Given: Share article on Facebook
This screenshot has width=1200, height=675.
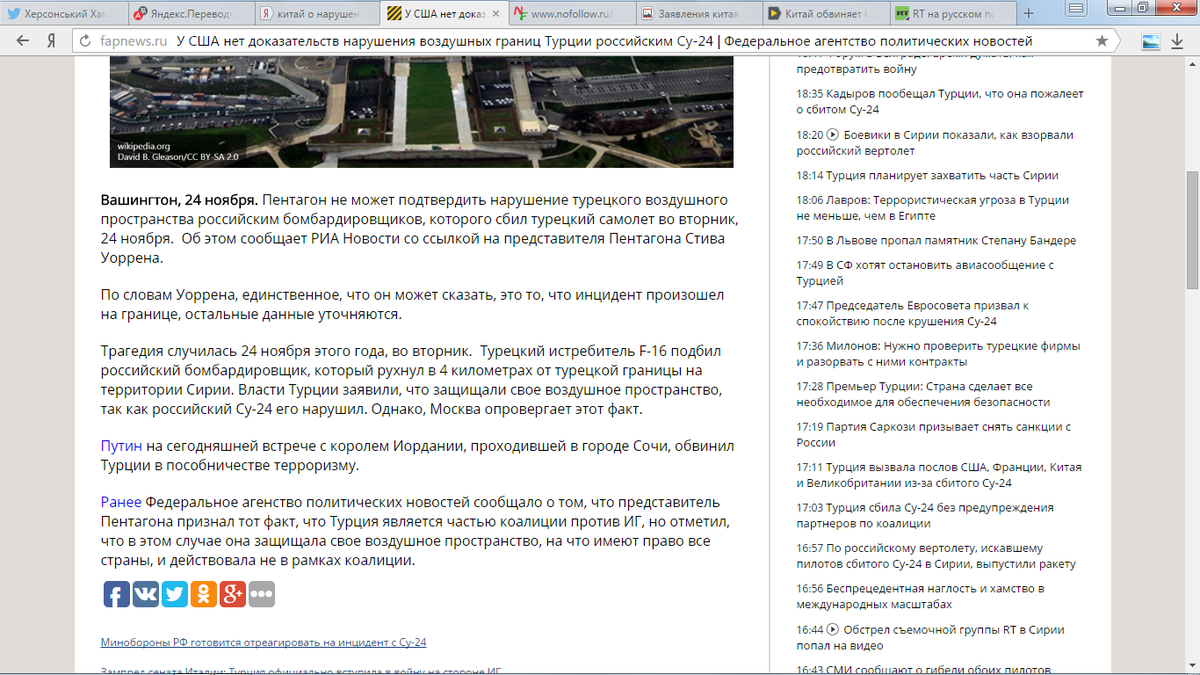Looking at the screenshot, I should tap(116, 594).
